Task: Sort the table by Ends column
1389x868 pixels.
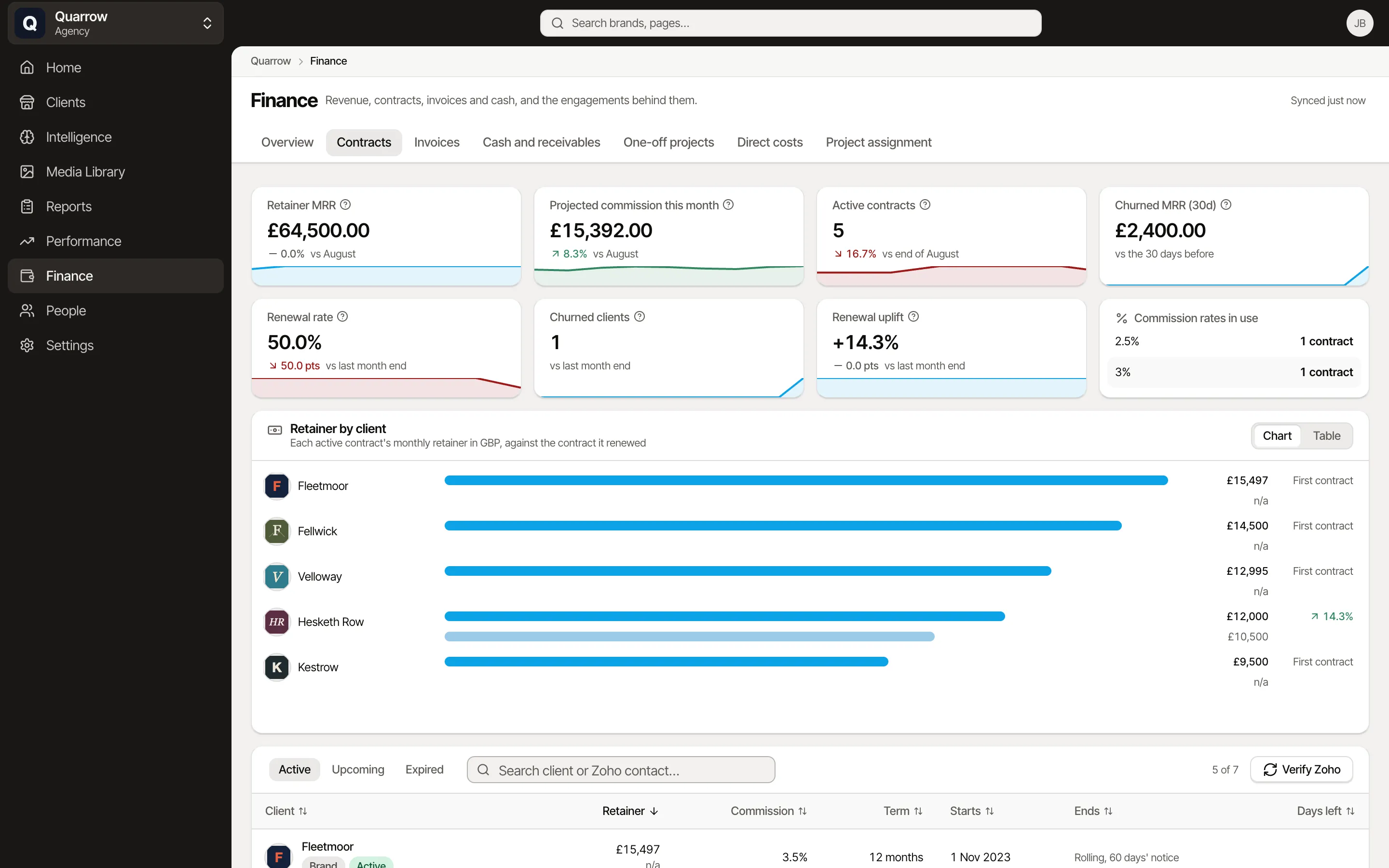Action: click(x=1093, y=811)
